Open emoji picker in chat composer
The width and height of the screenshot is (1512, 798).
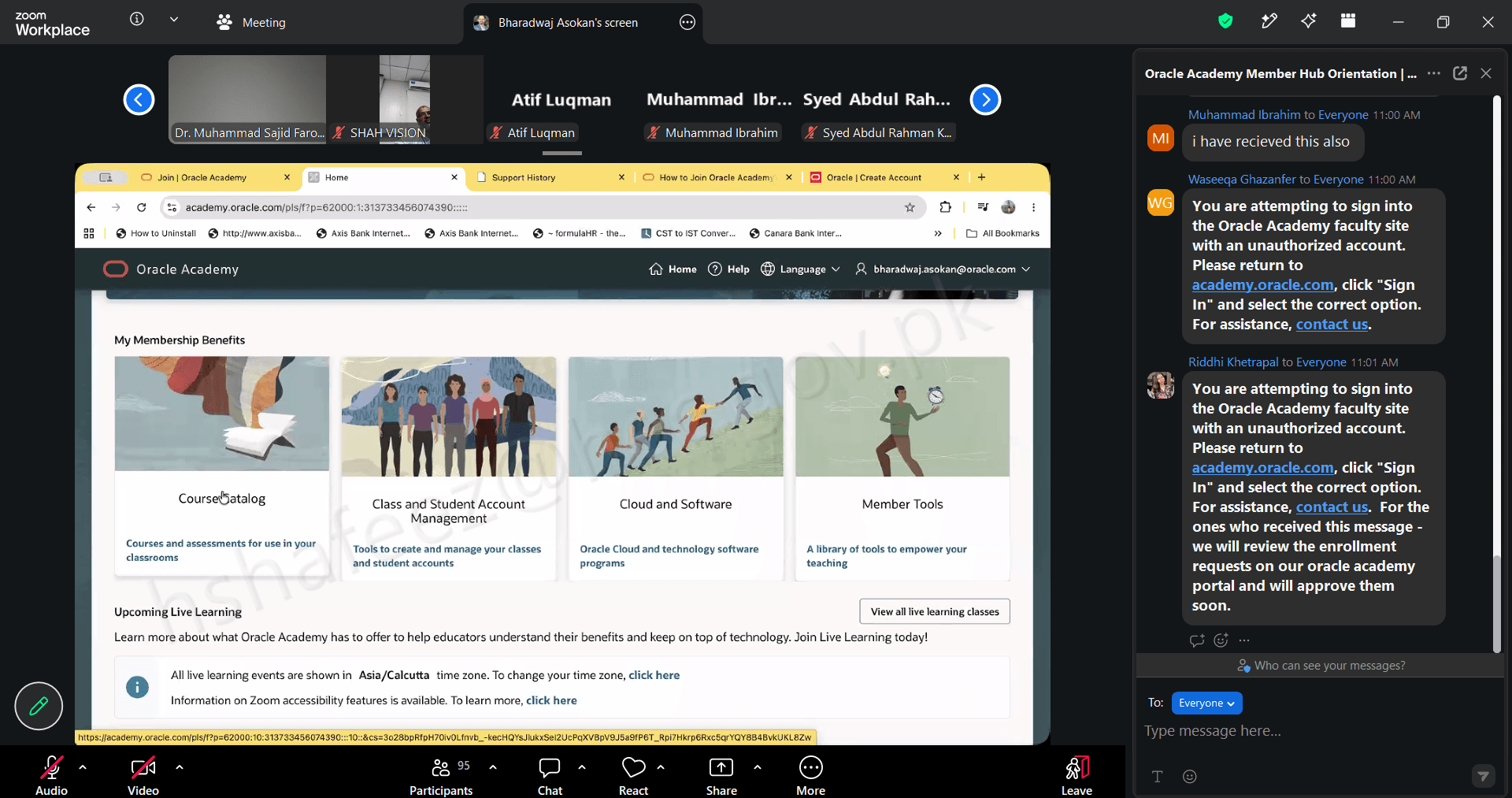pyautogui.click(x=1190, y=777)
